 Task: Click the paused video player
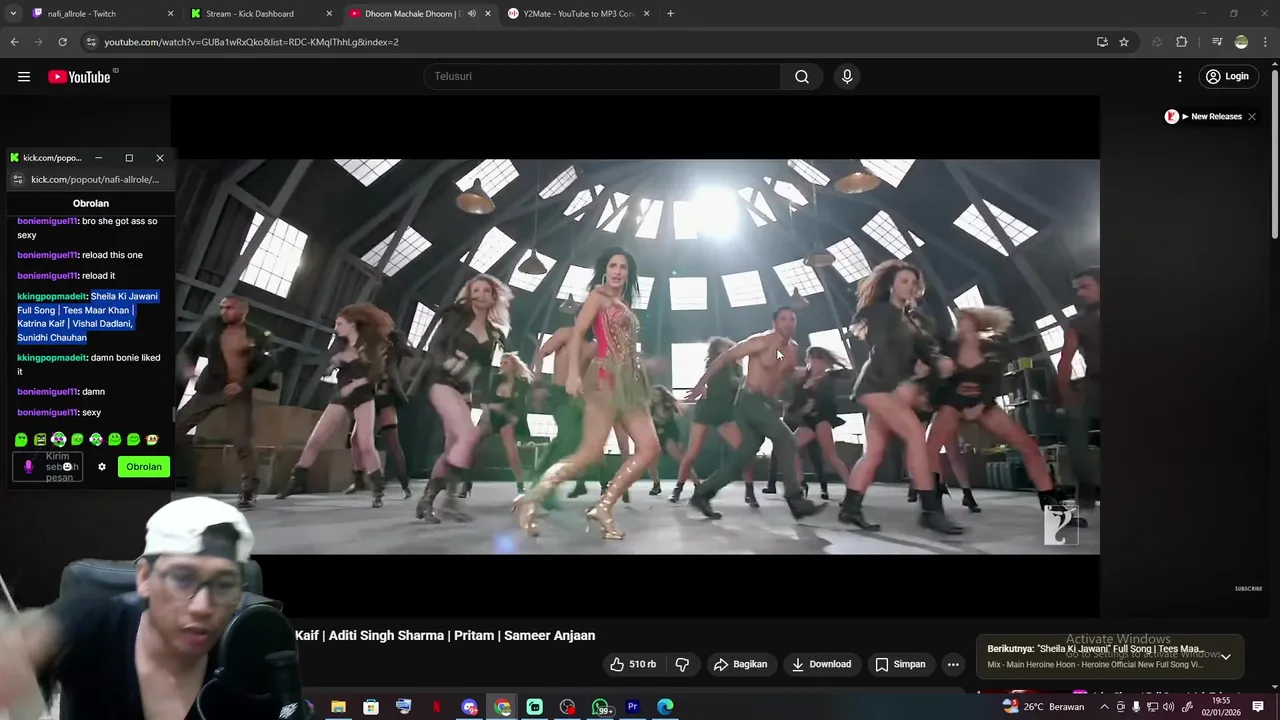635,357
